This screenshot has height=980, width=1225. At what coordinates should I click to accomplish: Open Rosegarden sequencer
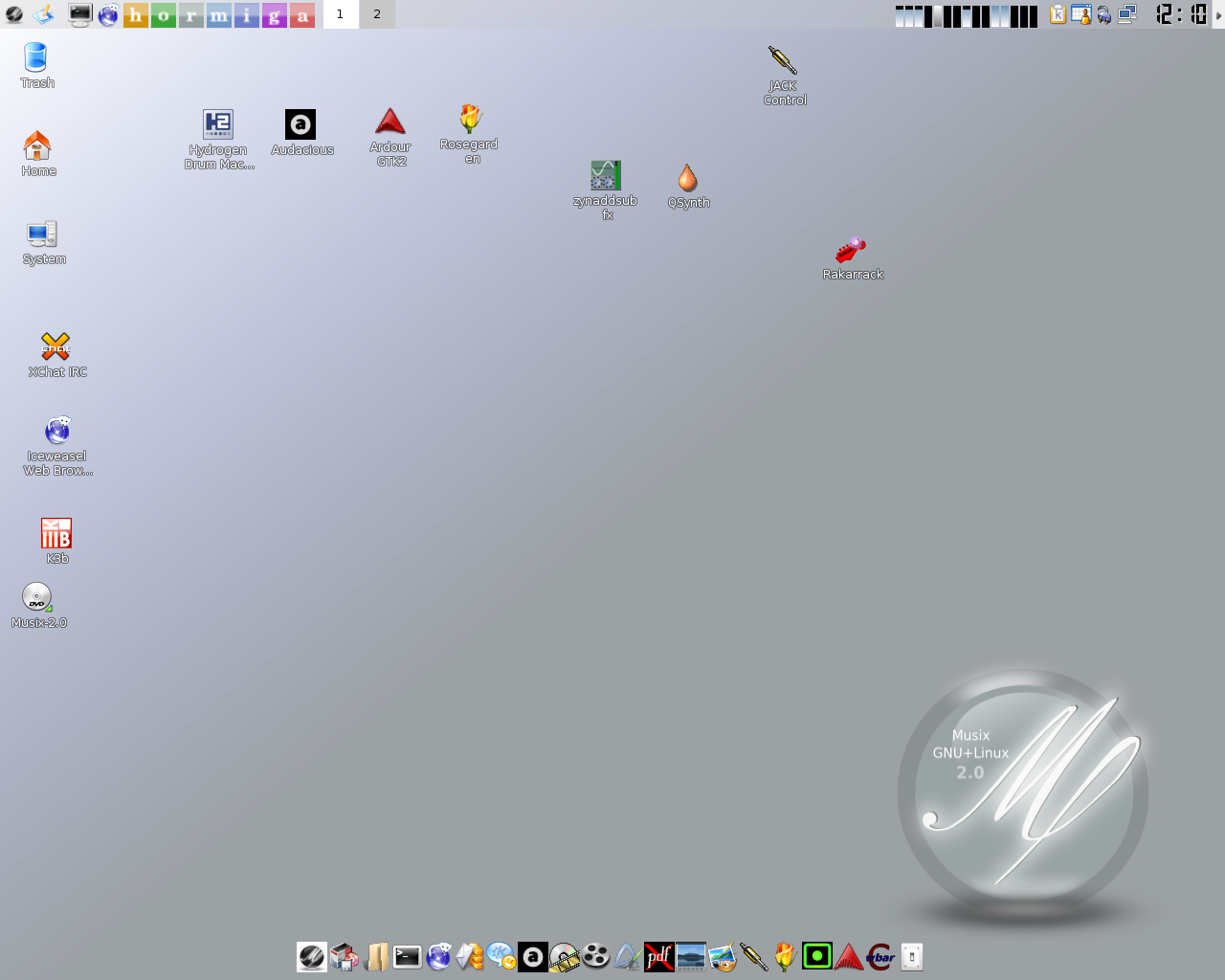471,122
